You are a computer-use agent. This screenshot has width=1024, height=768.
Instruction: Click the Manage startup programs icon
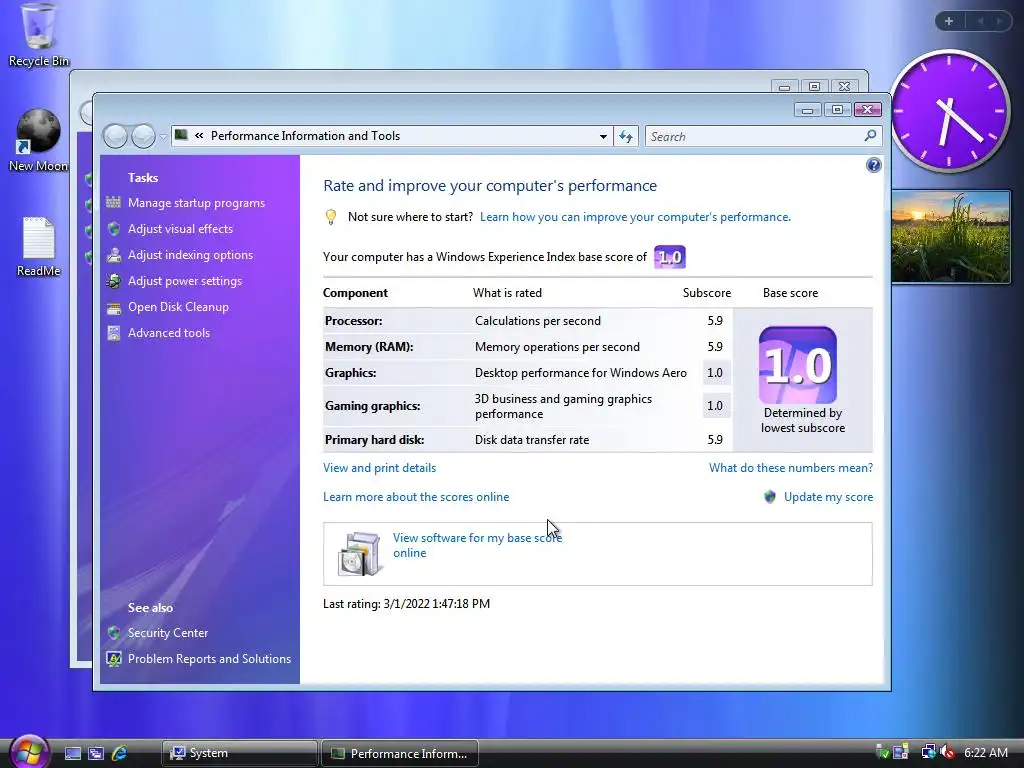(x=114, y=202)
